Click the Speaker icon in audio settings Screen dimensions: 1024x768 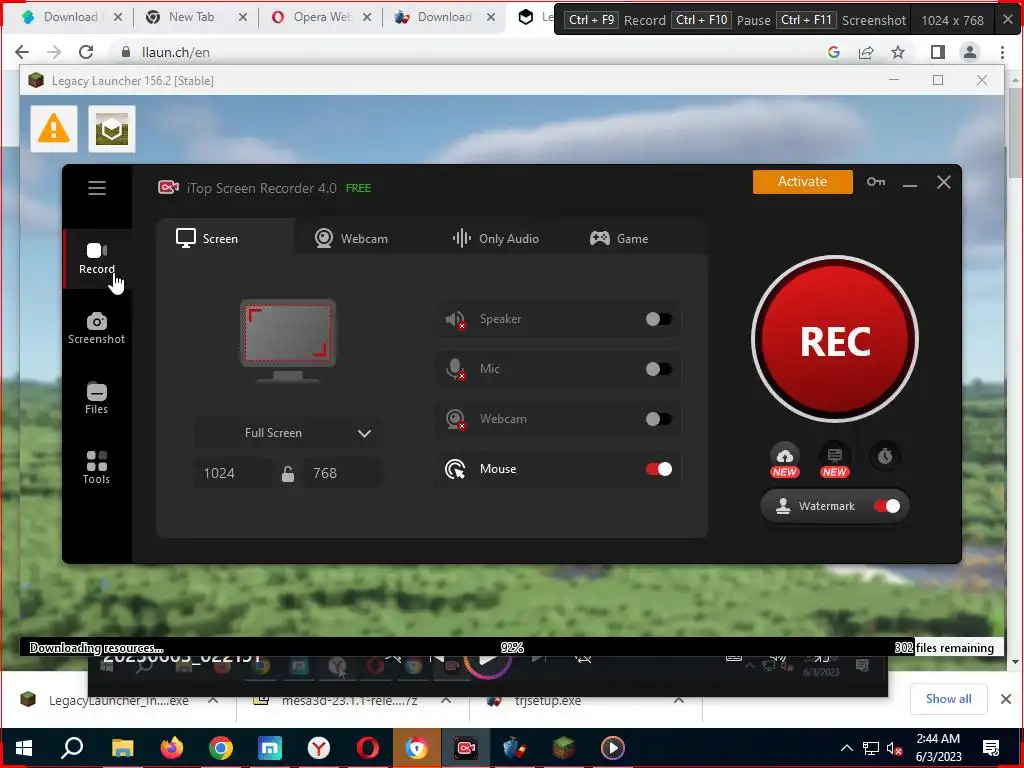coord(455,319)
